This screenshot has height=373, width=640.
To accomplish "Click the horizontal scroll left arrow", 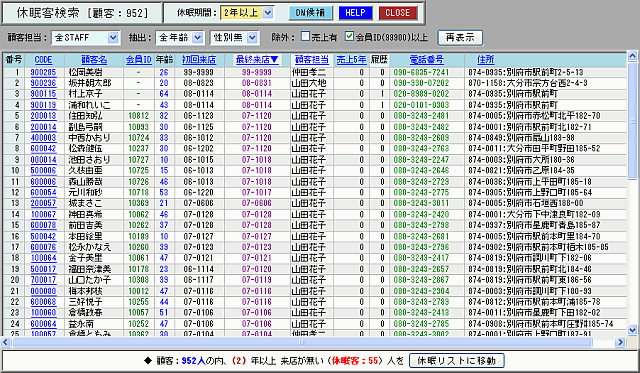I will [6, 342].
